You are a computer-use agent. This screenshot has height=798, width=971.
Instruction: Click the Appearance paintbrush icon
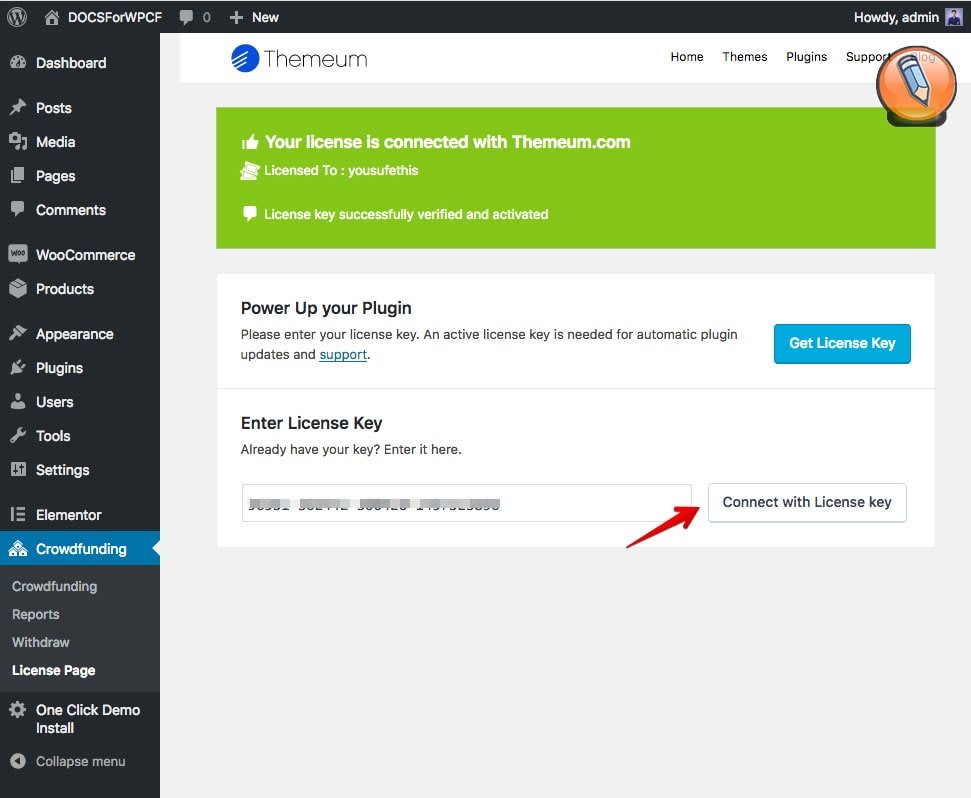pyautogui.click(x=18, y=333)
